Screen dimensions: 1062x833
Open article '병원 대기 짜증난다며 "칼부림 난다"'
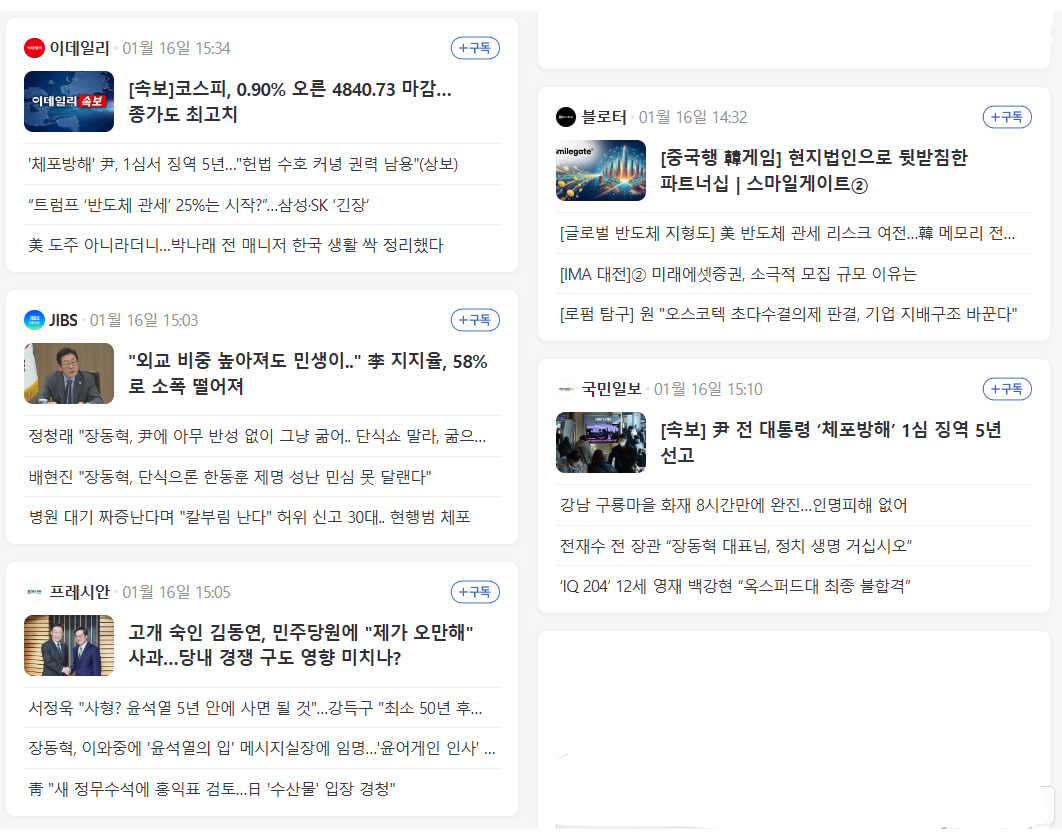click(249, 517)
